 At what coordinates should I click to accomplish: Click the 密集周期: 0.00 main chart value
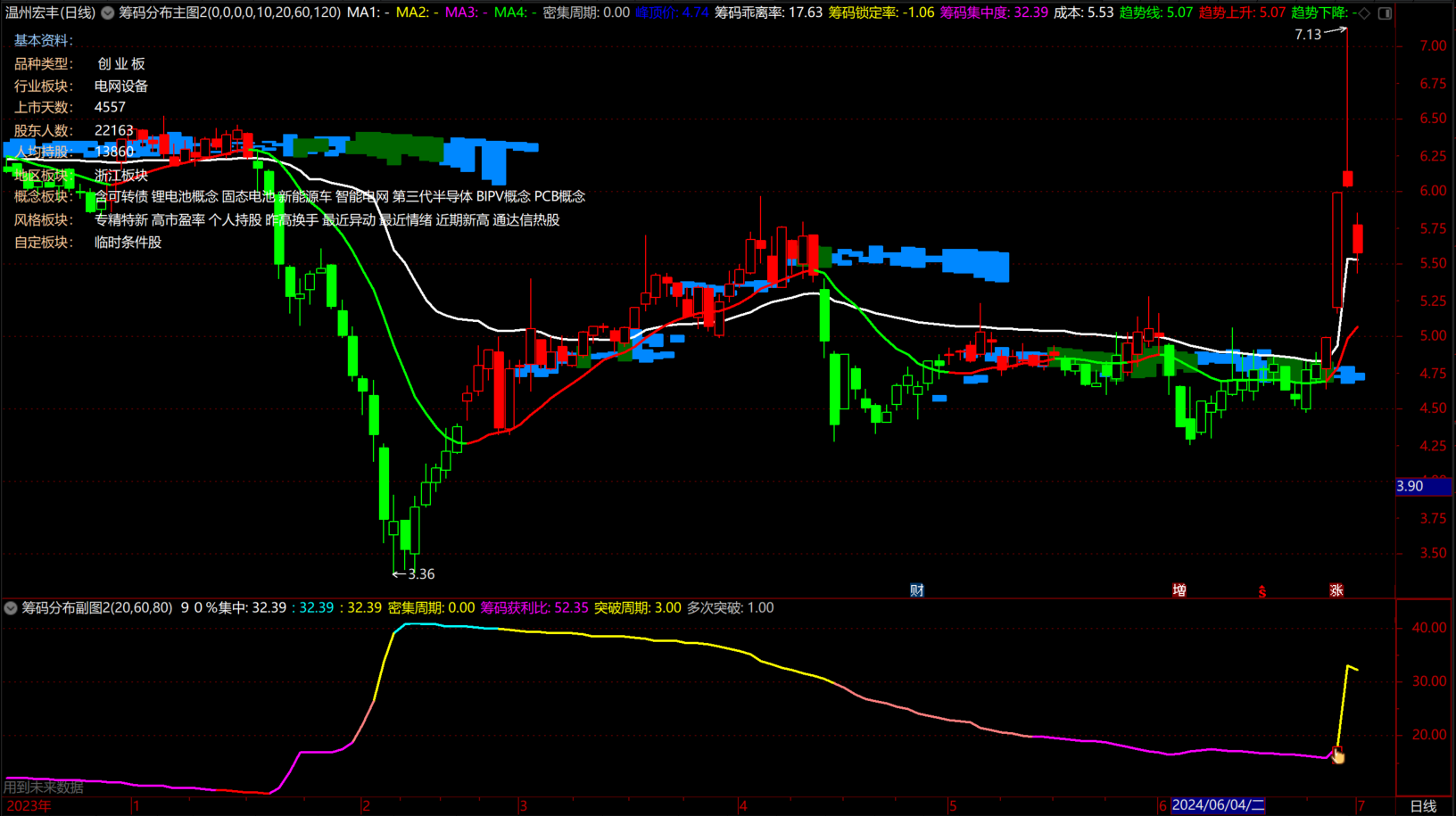point(586,12)
